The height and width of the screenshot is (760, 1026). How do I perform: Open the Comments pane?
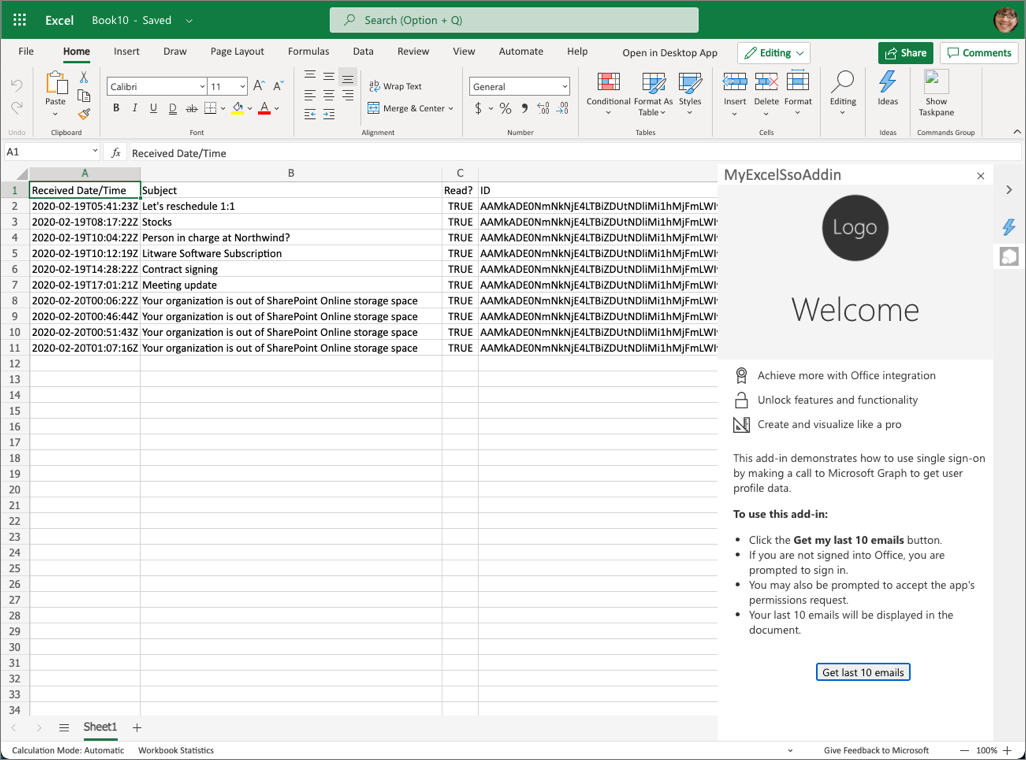[980, 52]
